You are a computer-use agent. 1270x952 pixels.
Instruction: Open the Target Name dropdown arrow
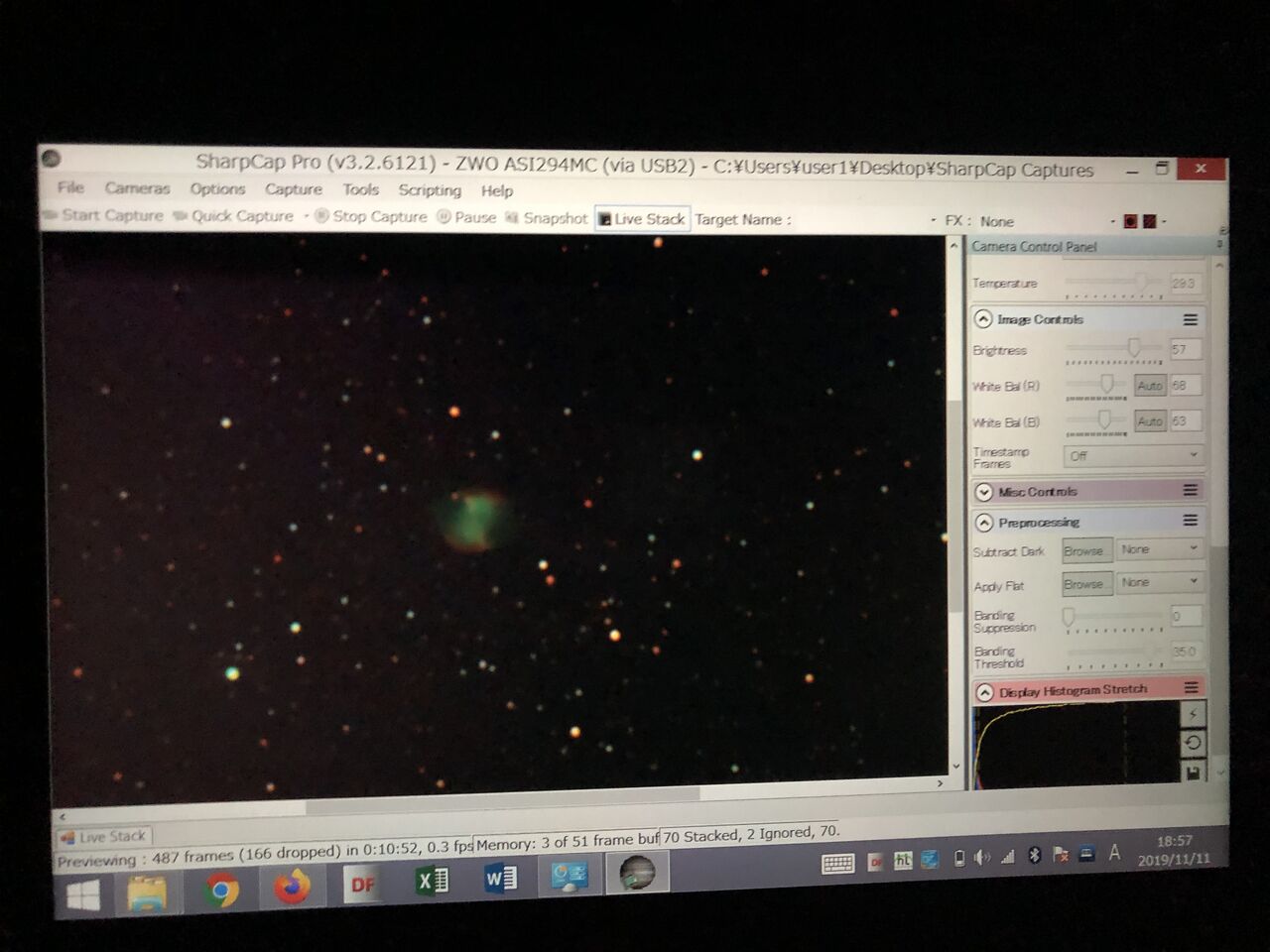click(933, 221)
